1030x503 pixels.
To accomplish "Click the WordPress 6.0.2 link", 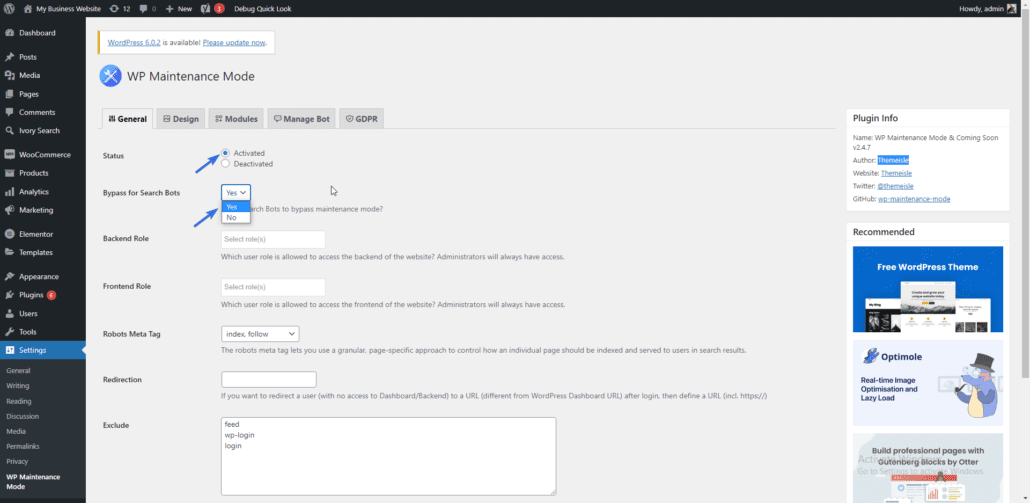I will tap(134, 42).
